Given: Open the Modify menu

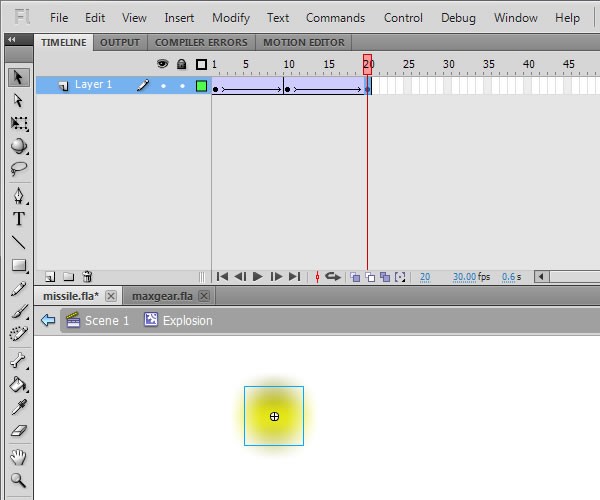Looking at the screenshot, I should coord(231,17).
